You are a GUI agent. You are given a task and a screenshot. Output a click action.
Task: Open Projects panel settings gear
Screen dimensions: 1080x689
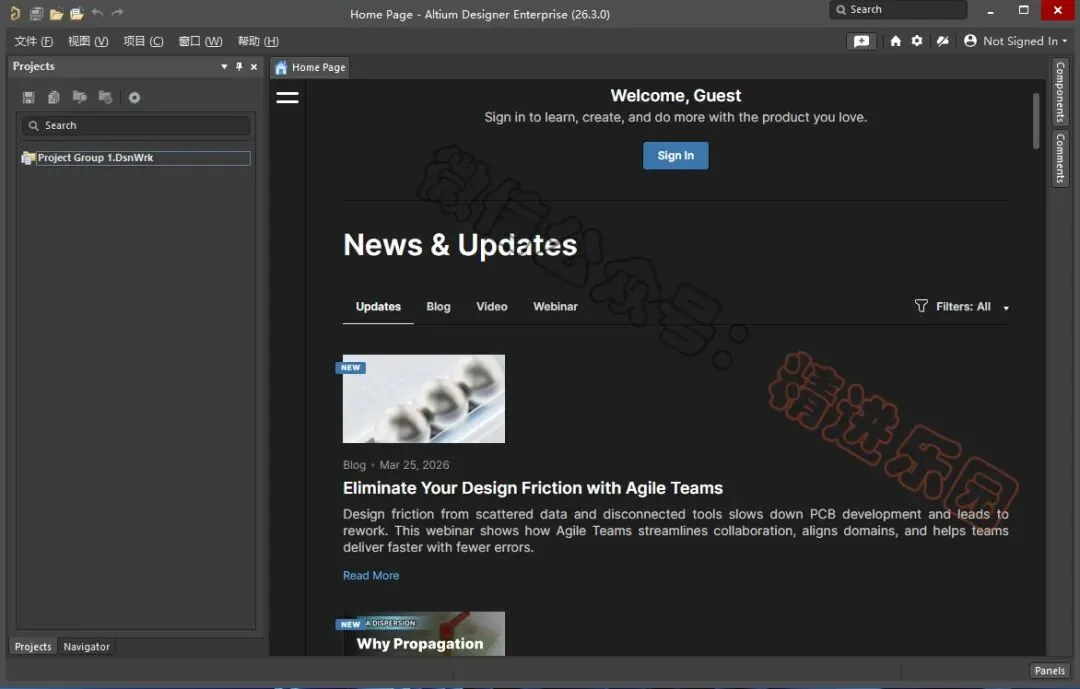tap(134, 98)
